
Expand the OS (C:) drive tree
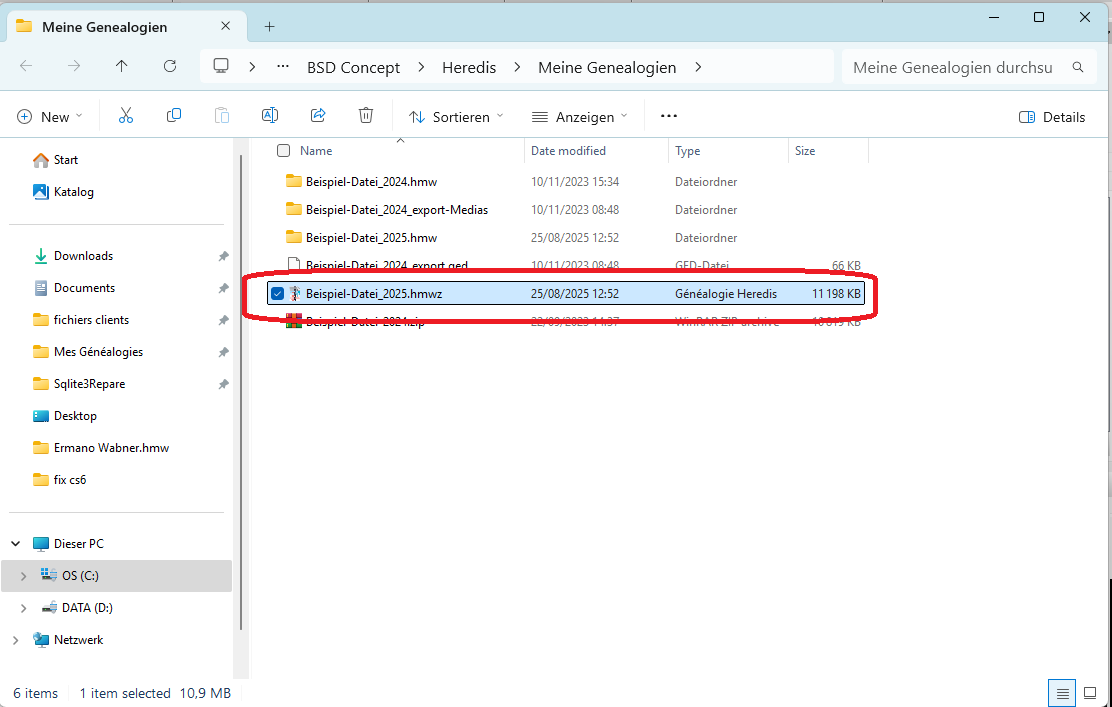(24, 576)
